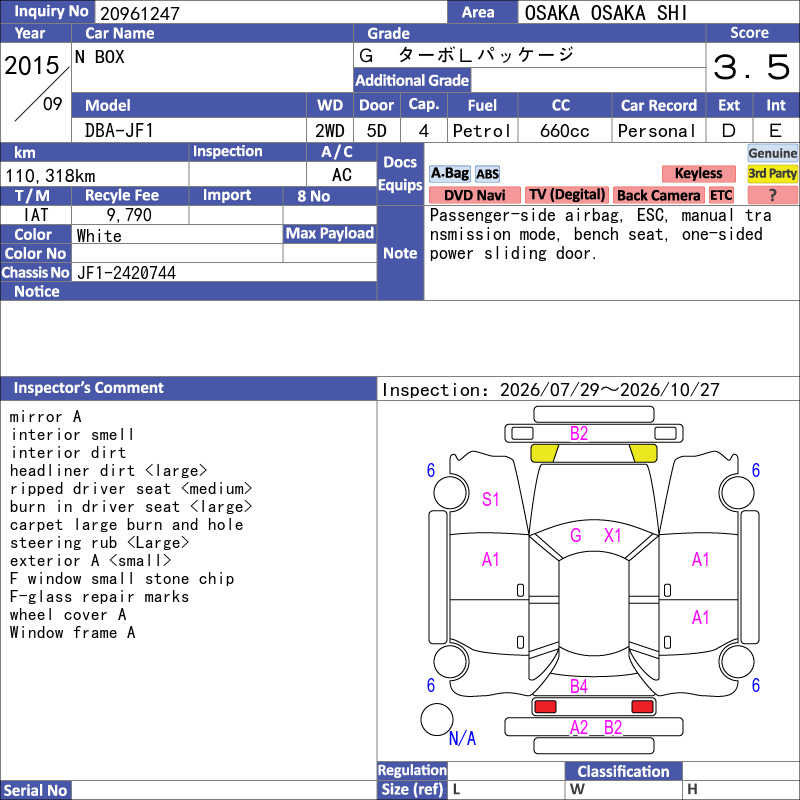Select the Genuine label badge
This screenshot has width=800, height=800.
click(x=772, y=153)
